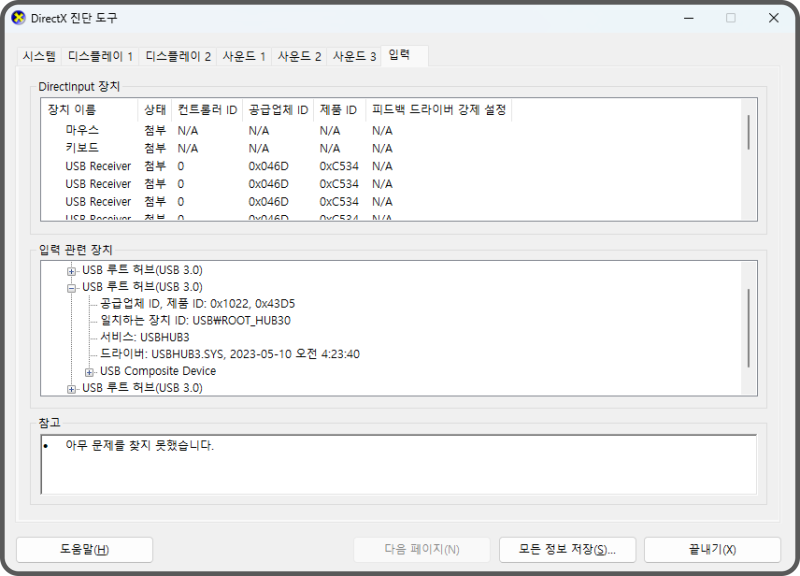Click the 다음 페이지(N) button
Screen dimensions: 800x576
coord(422,549)
